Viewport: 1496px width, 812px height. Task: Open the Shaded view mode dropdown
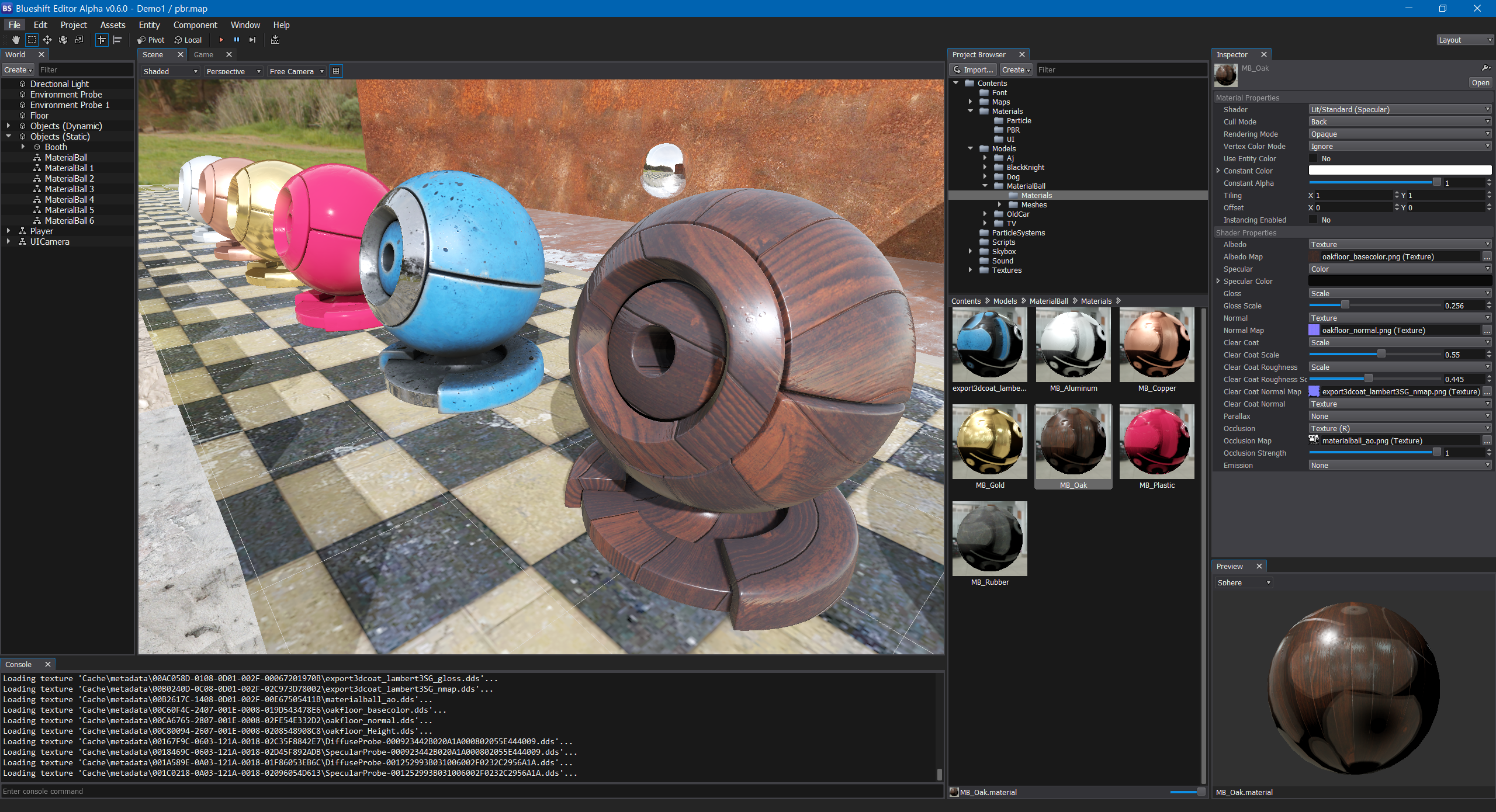tap(171, 71)
